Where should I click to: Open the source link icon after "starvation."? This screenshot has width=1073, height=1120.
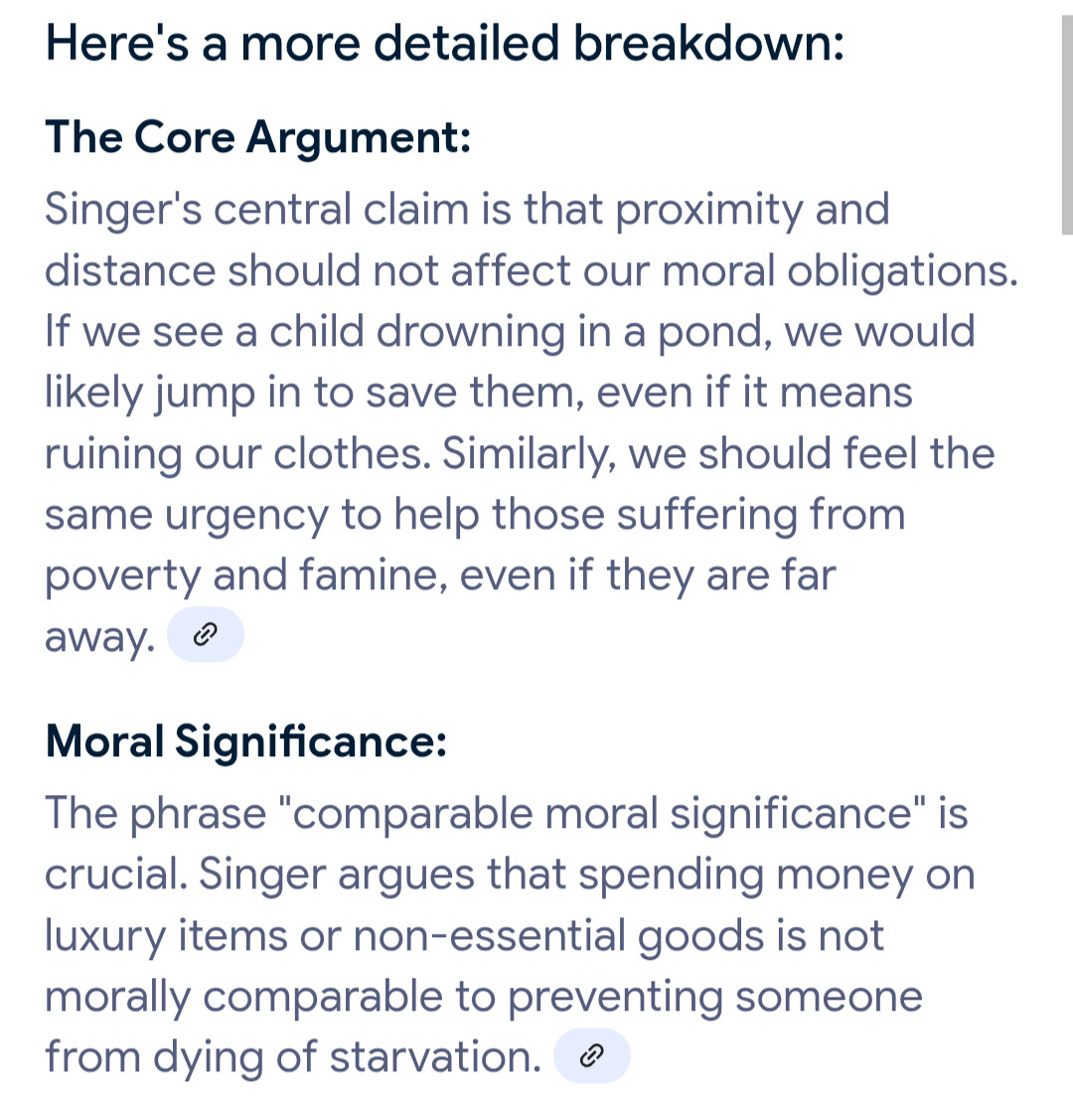pyautogui.click(x=592, y=1055)
